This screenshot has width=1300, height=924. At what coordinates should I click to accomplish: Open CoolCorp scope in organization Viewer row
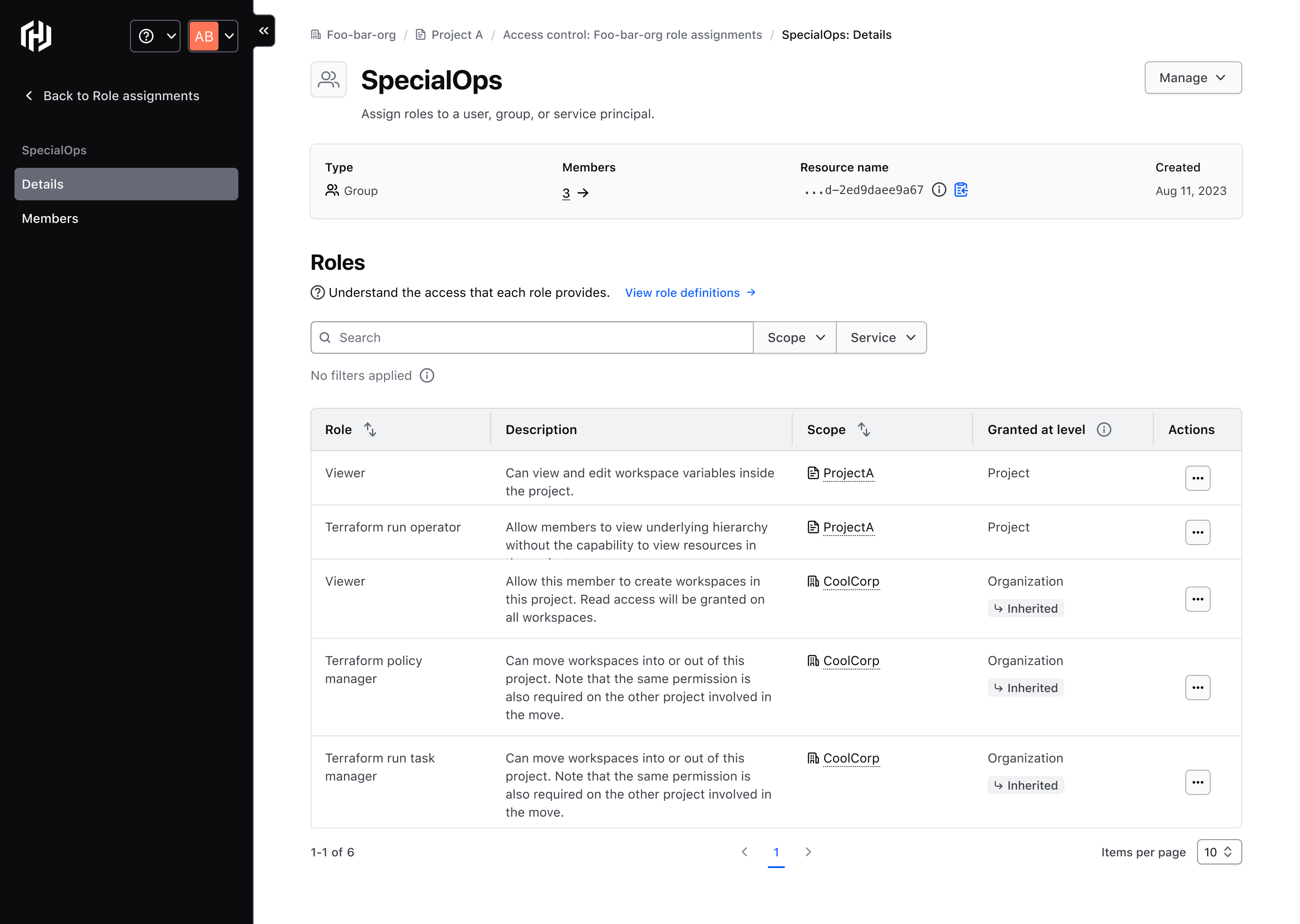pos(851,581)
